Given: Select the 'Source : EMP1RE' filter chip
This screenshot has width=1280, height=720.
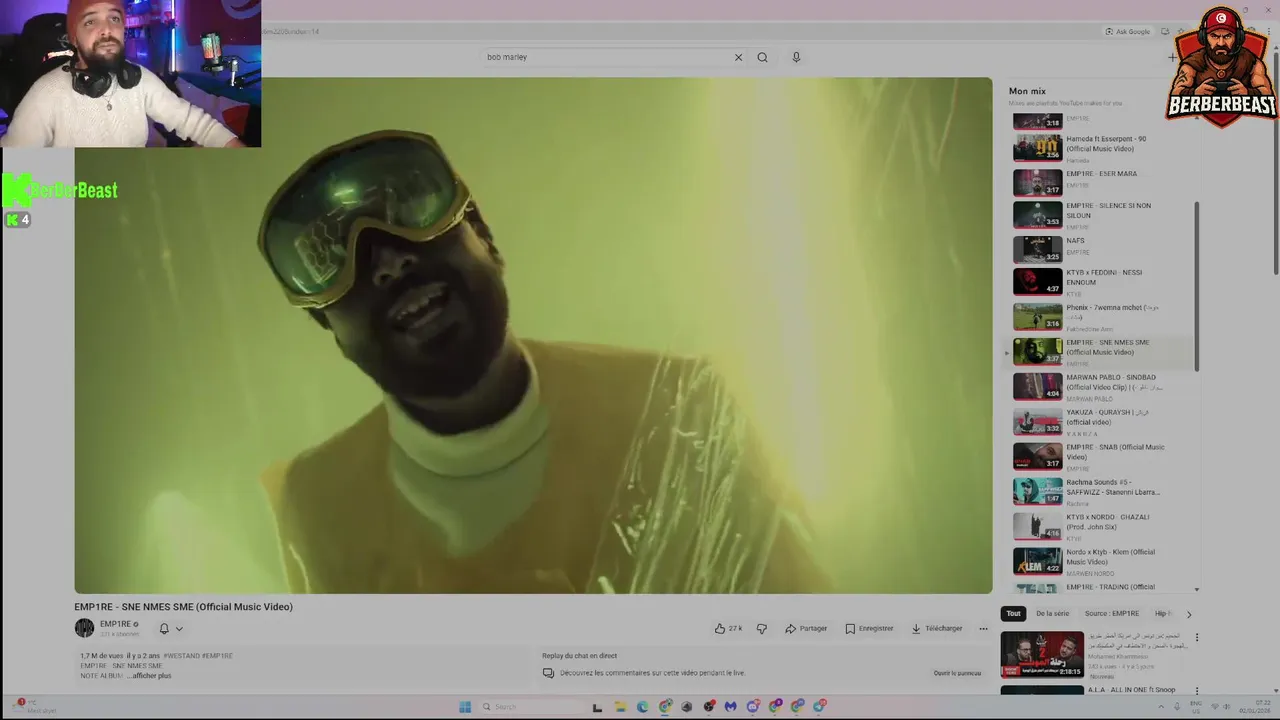Looking at the screenshot, I should click(1112, 613).
